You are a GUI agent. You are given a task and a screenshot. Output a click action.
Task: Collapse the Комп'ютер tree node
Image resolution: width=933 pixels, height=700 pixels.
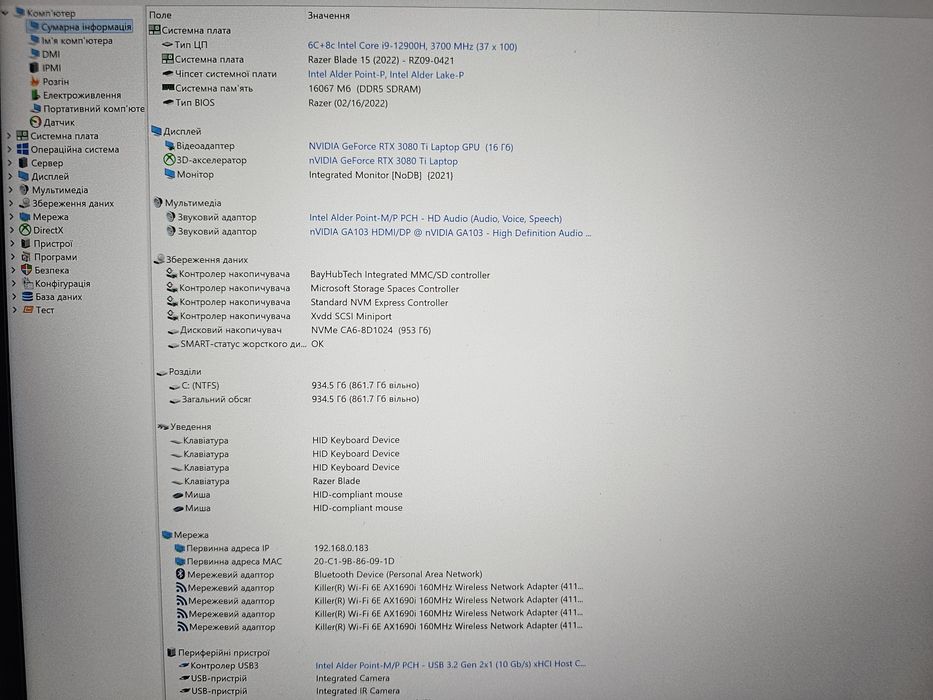click(5, 12)
